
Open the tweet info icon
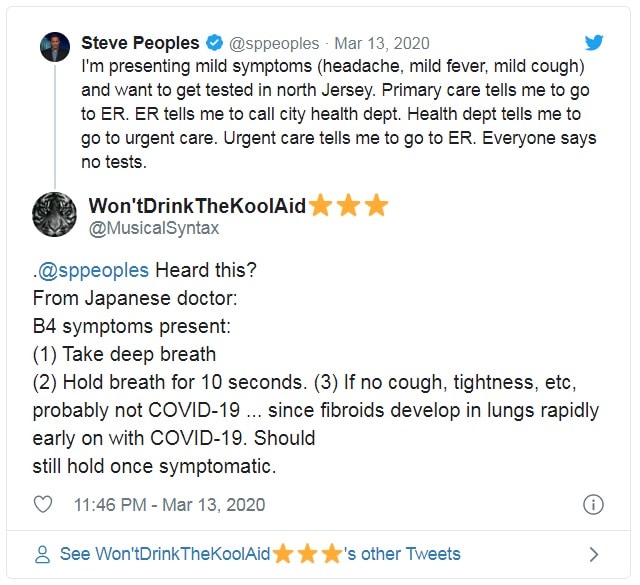[592, 504]
